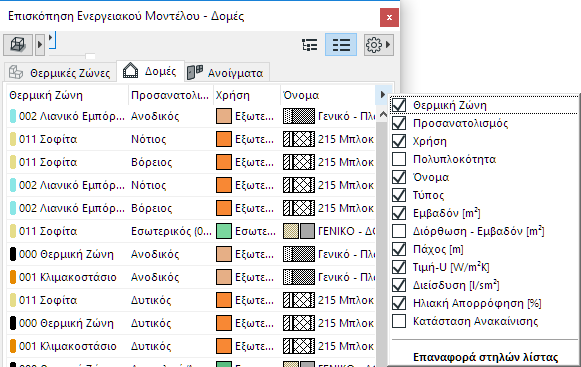This screenshot has height=367, width=581.
Task: Select 002 Λιανικό Εμπόρ... Βόρειος row
Action: pos(191,208)
